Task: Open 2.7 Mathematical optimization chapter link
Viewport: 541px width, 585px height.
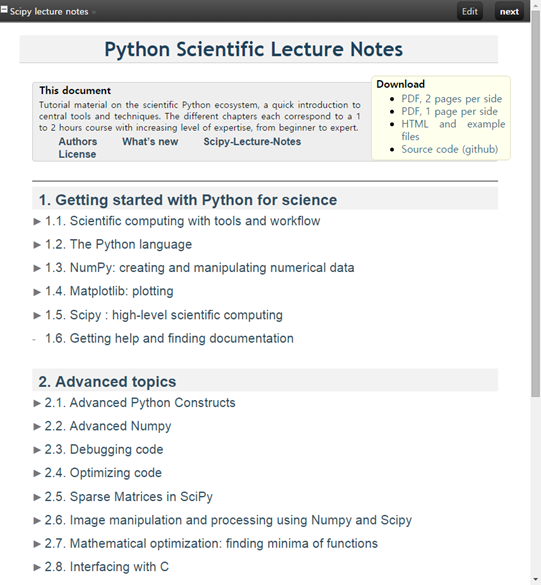Action: (x=211, y=544)
